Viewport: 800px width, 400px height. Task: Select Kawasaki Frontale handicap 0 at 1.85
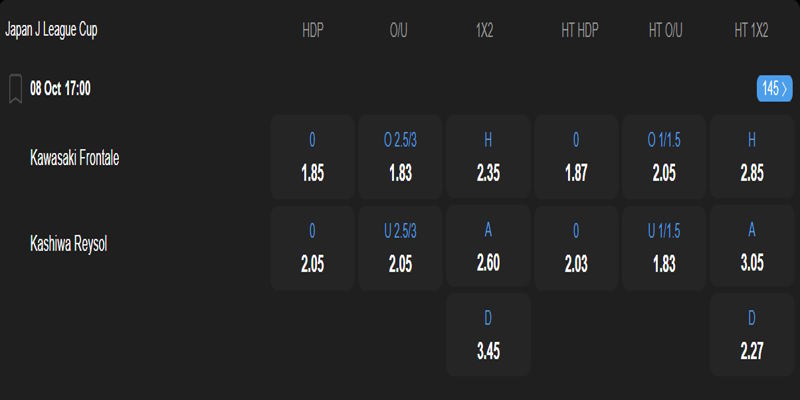coord(312,157)
